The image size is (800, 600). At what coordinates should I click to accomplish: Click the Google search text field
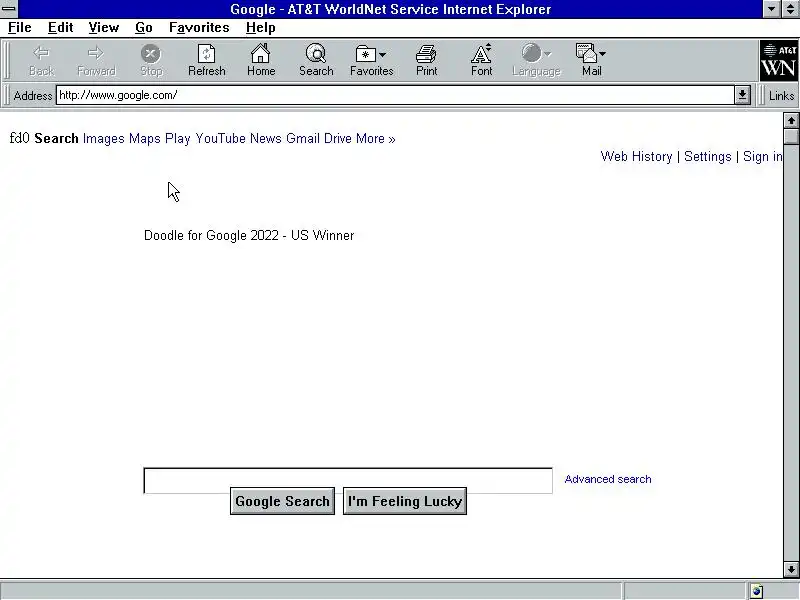tap(348, 481)
